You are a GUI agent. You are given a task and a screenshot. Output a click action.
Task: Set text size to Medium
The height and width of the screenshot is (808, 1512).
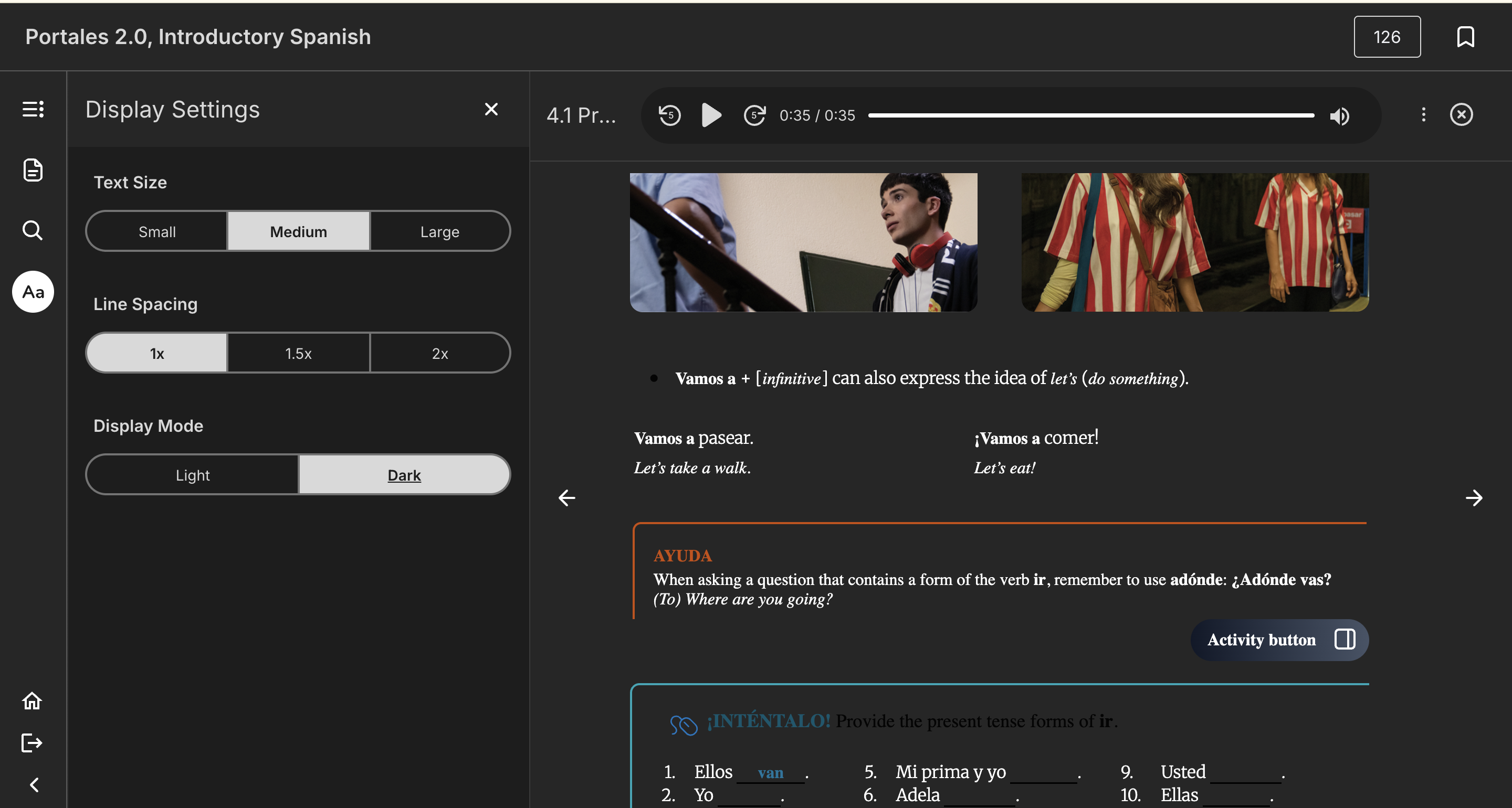point(299,232)
